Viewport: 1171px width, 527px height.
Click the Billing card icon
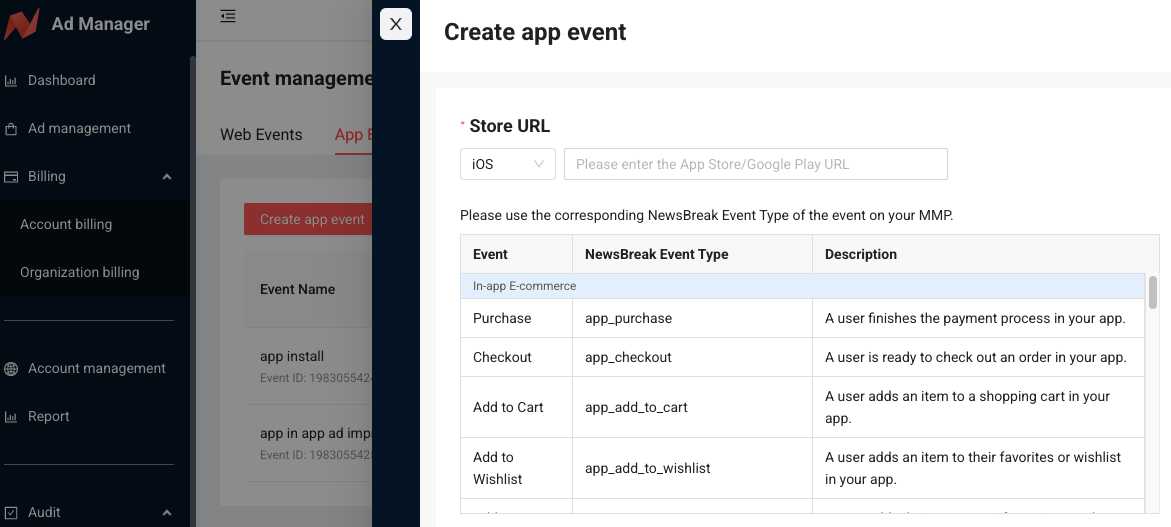[11, 177]
